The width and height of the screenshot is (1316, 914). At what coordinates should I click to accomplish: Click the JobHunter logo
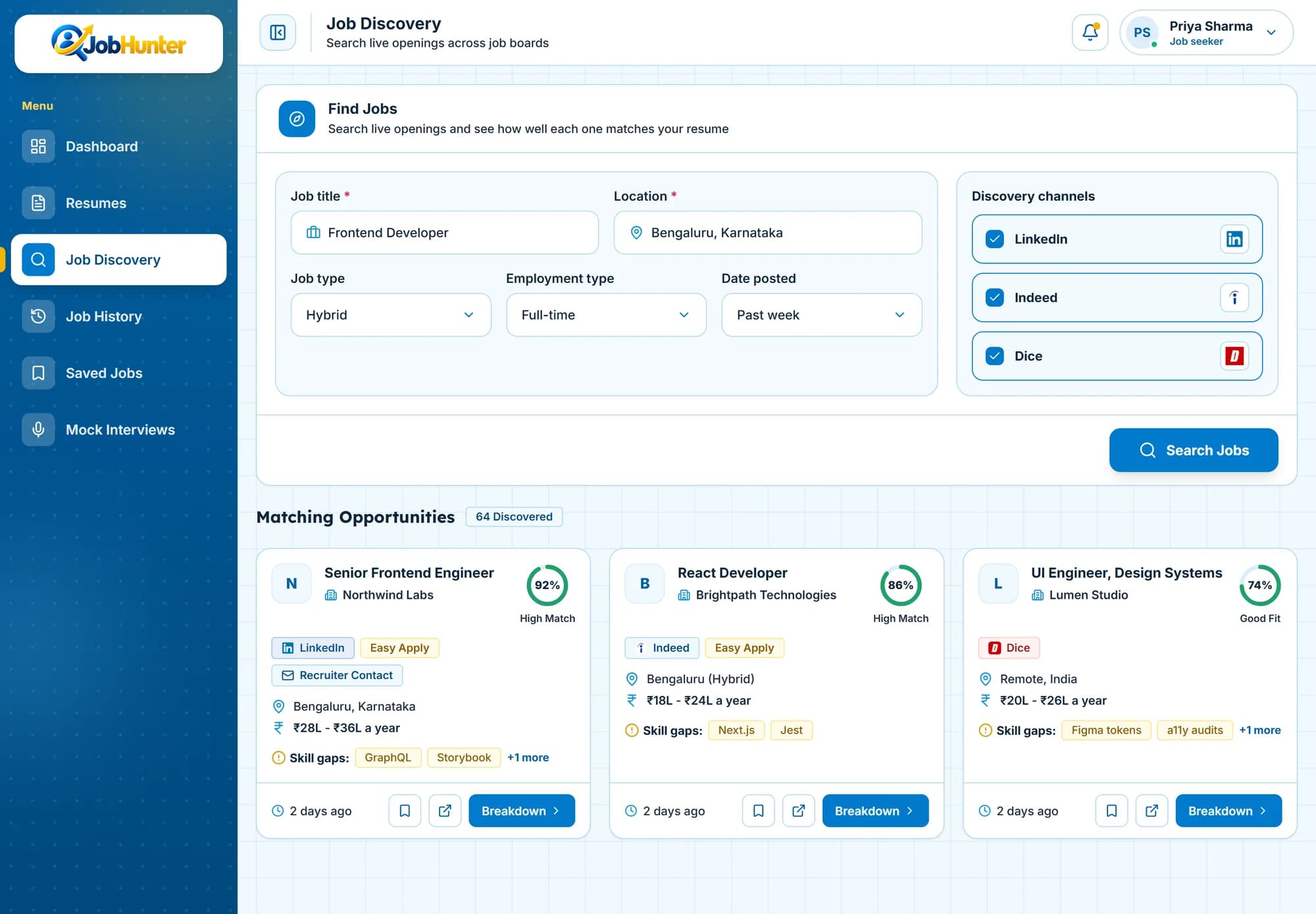118,43
